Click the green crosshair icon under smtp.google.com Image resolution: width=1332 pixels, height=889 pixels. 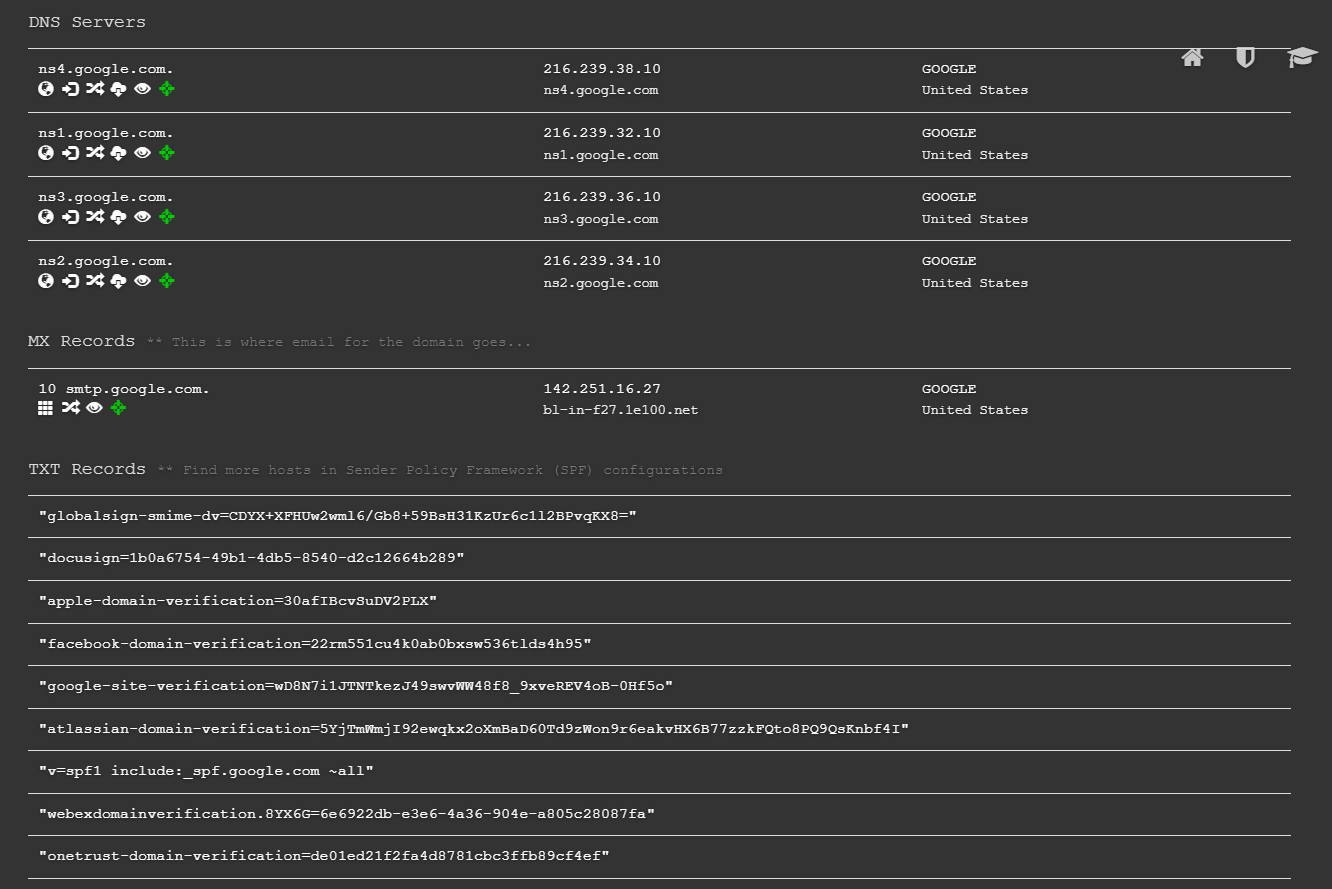click(x=118, y=408)
